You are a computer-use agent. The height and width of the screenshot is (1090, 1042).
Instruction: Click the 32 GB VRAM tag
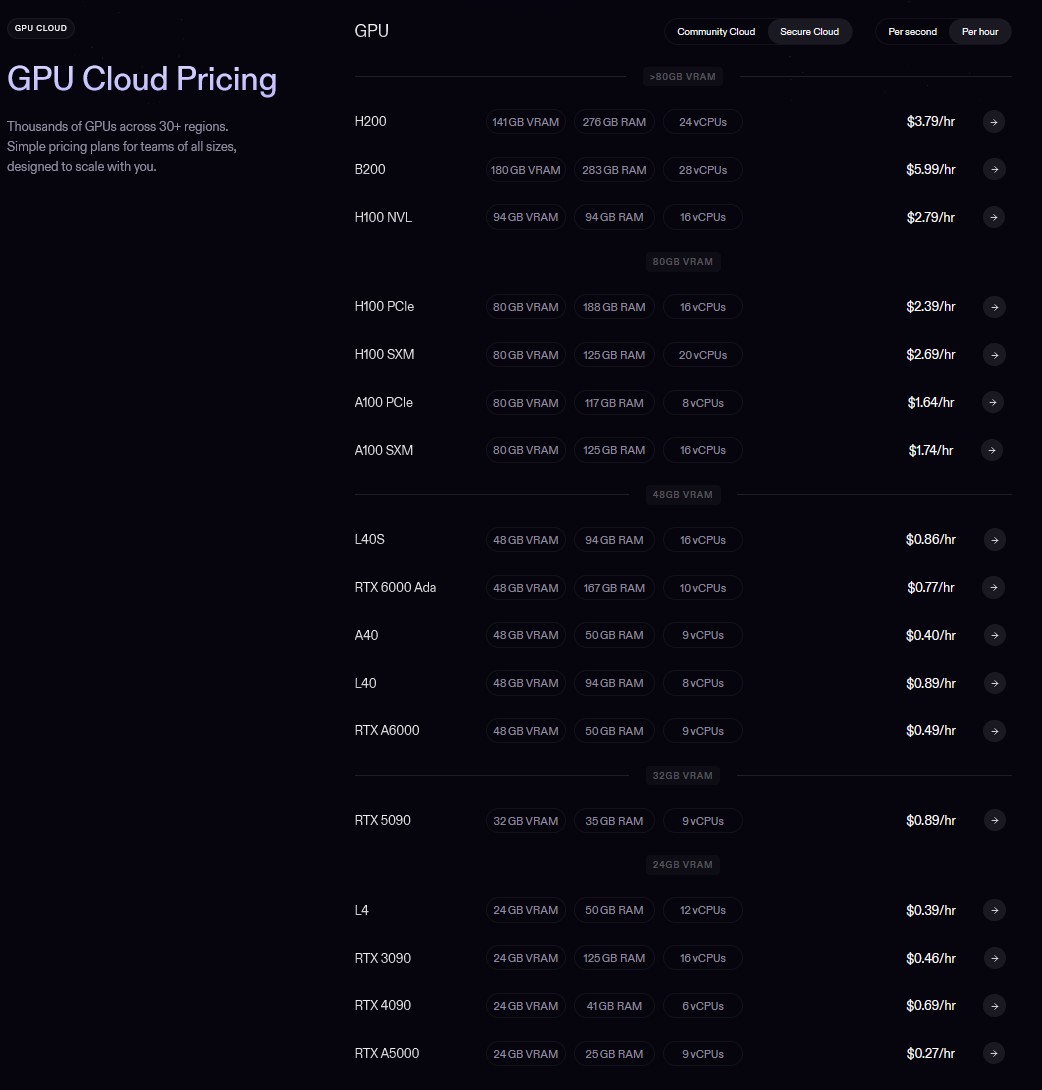[x=526, y=820]
